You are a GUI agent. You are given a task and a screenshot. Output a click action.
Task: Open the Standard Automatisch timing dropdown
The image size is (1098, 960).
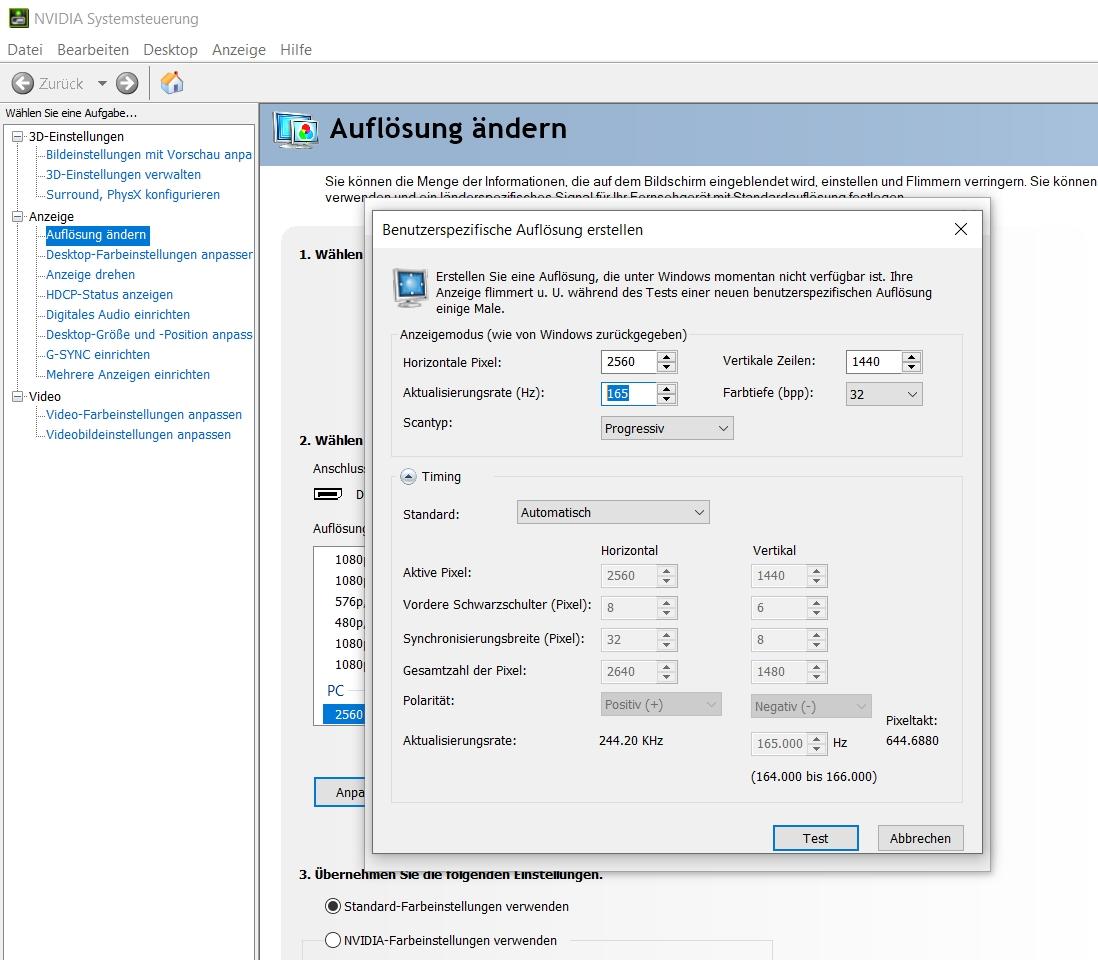(613, 513)
